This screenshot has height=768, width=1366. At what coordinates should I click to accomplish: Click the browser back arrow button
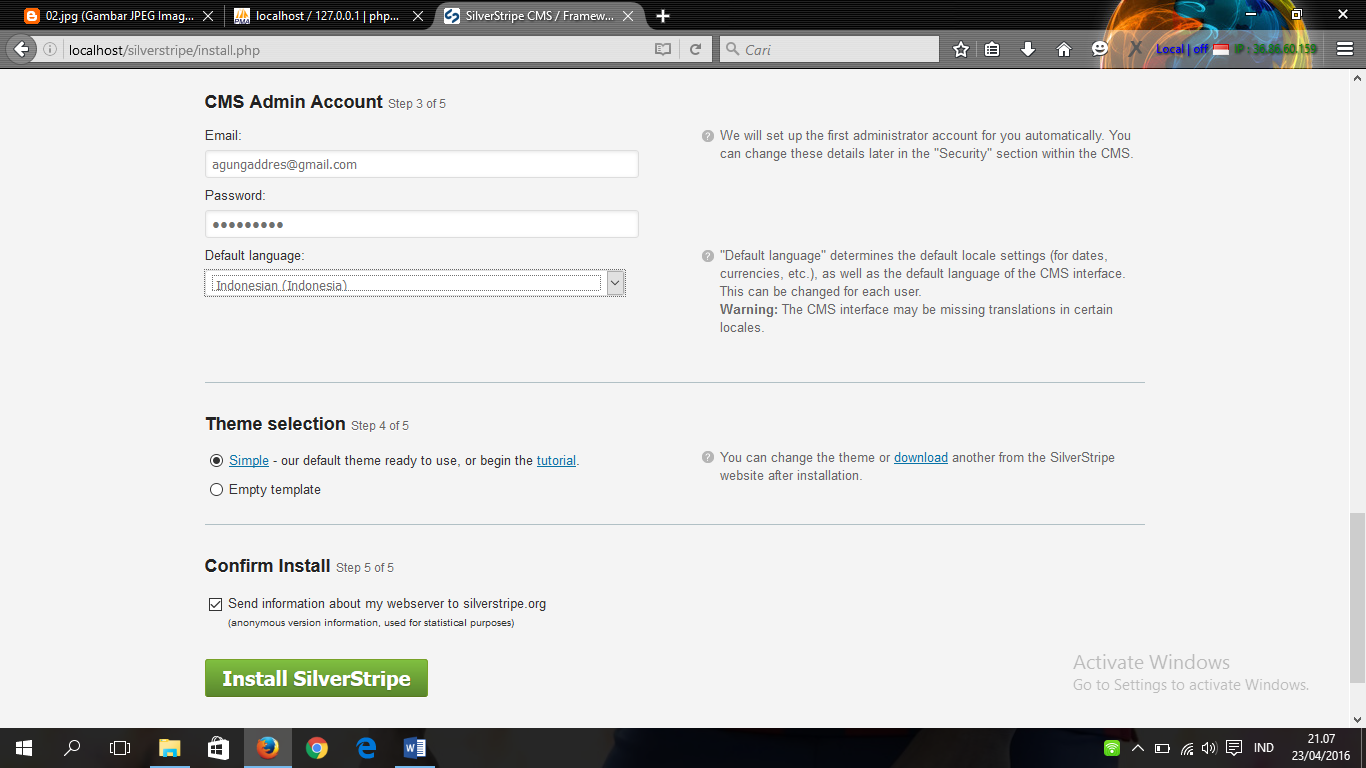[22, 49]
